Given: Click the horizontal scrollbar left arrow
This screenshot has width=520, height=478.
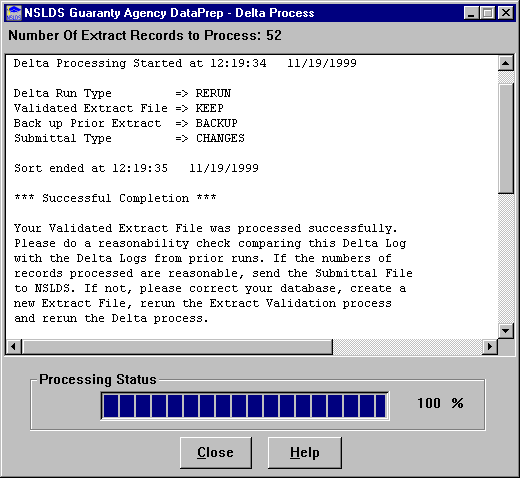Looking at the screenshot, I should [13, 347].
